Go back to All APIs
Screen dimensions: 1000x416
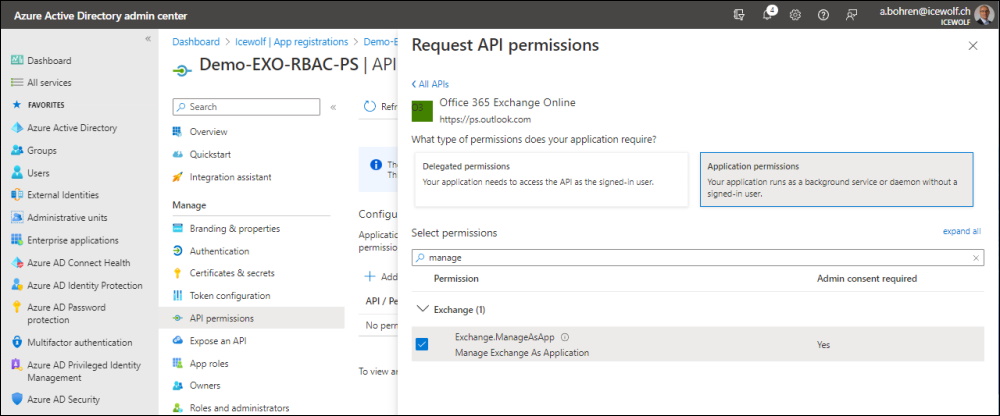tap(430, 84)
